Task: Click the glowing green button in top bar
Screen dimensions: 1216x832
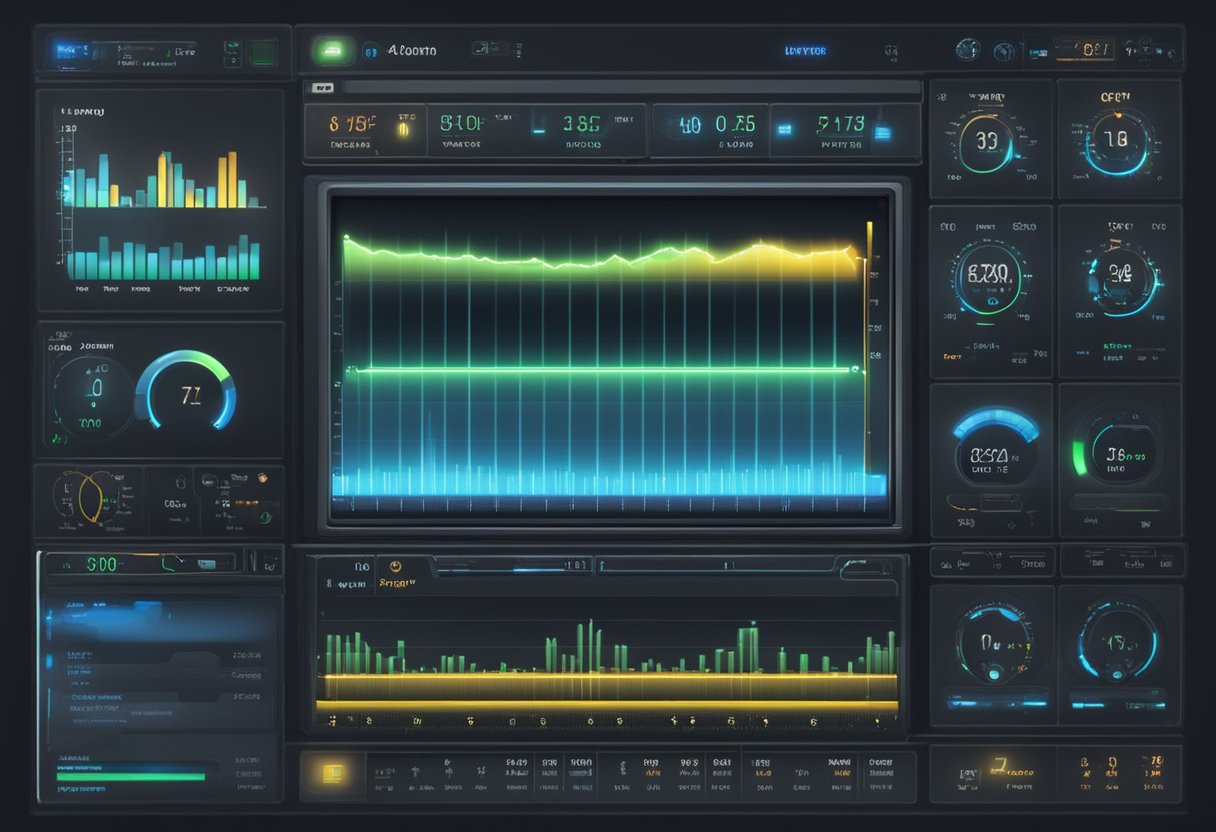Action: point(330,50)
